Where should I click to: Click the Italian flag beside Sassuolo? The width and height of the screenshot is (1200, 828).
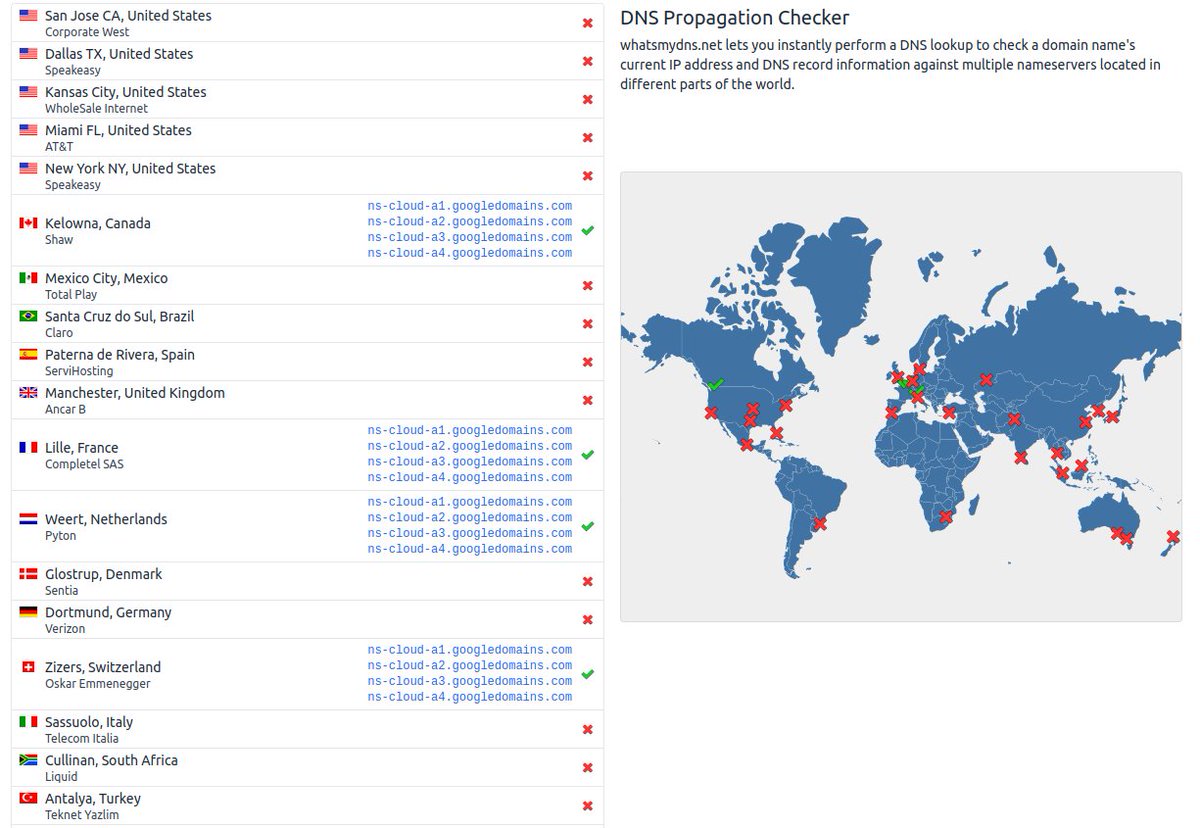coord(28,722)
